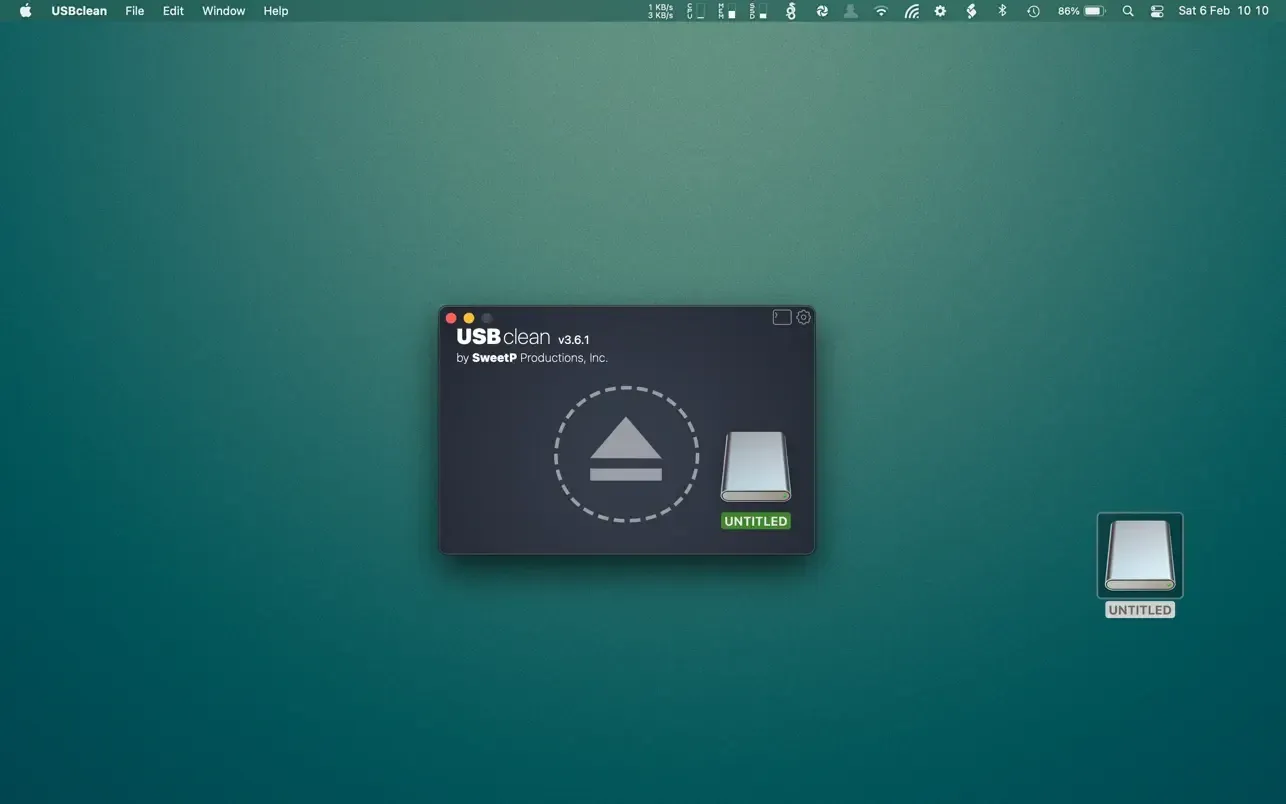Select the UNTITLED drive icon inside USBclean
1286x804 pixels.
(755, 465)
